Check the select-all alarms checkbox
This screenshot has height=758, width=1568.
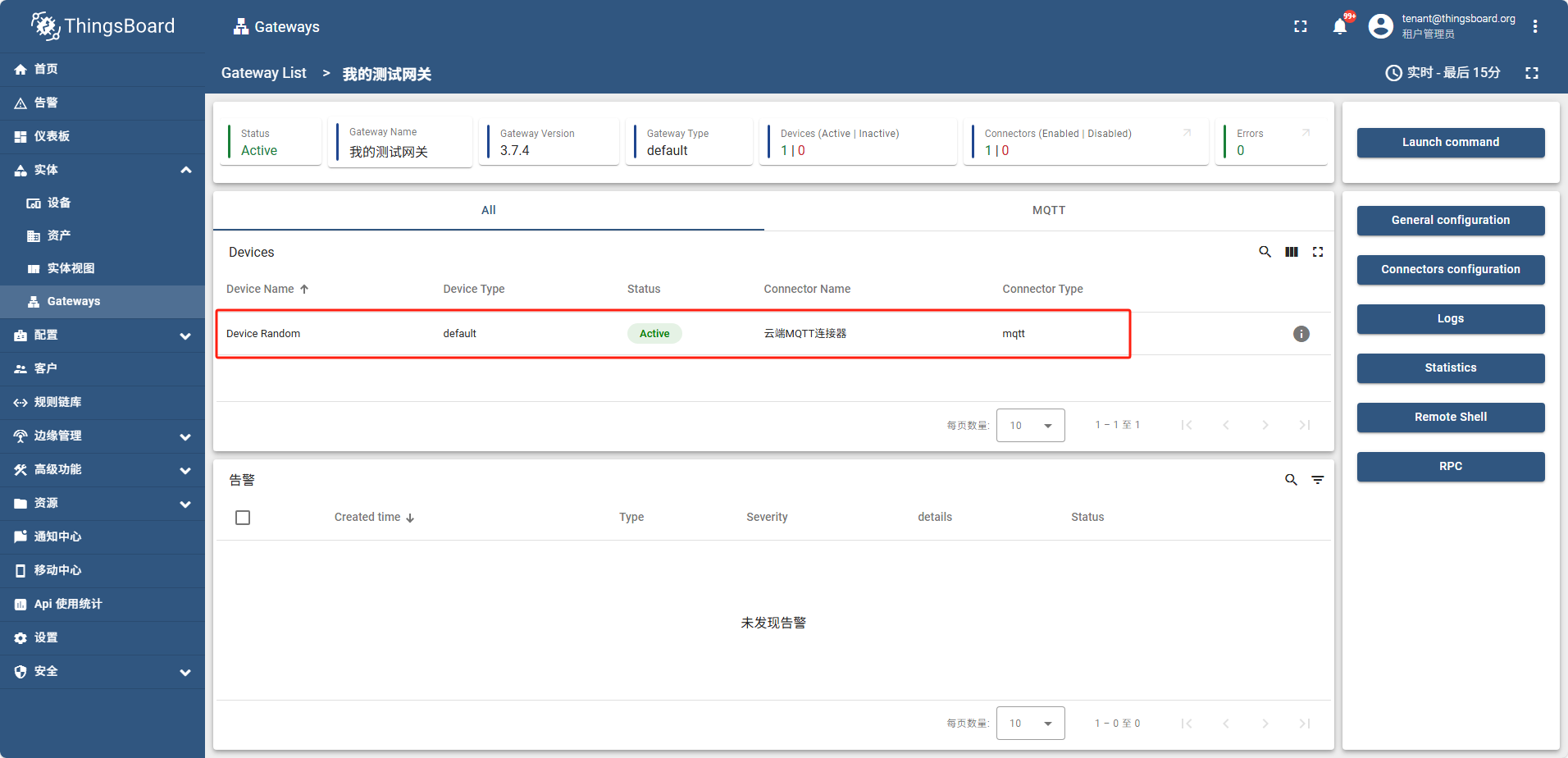tap(243, 518)
